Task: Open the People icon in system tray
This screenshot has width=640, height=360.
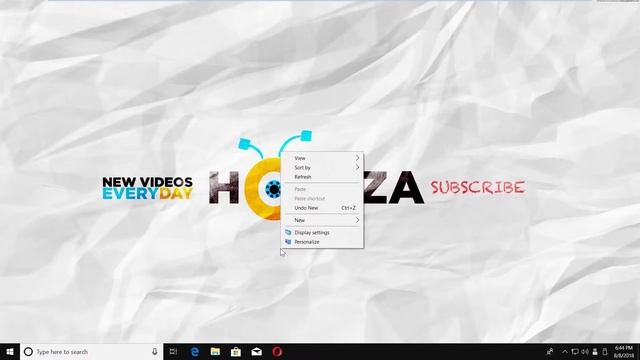Action: (x=550, y=351)
